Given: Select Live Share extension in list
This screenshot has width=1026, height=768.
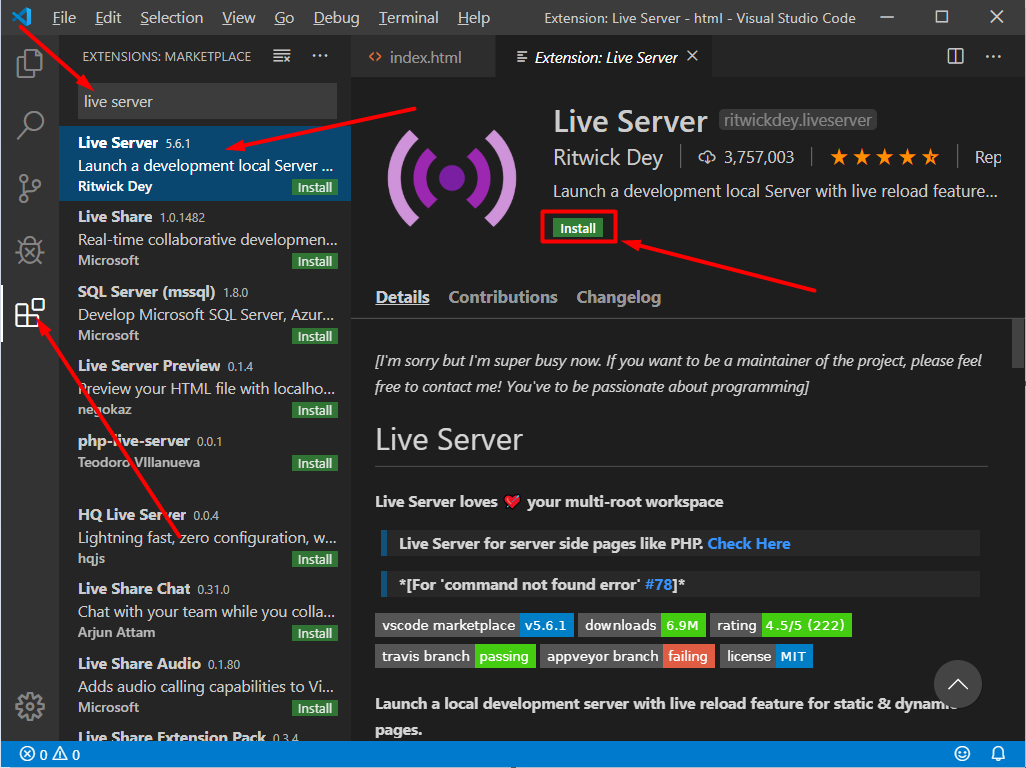Looking at the screenshot, I should pos(205,237).
